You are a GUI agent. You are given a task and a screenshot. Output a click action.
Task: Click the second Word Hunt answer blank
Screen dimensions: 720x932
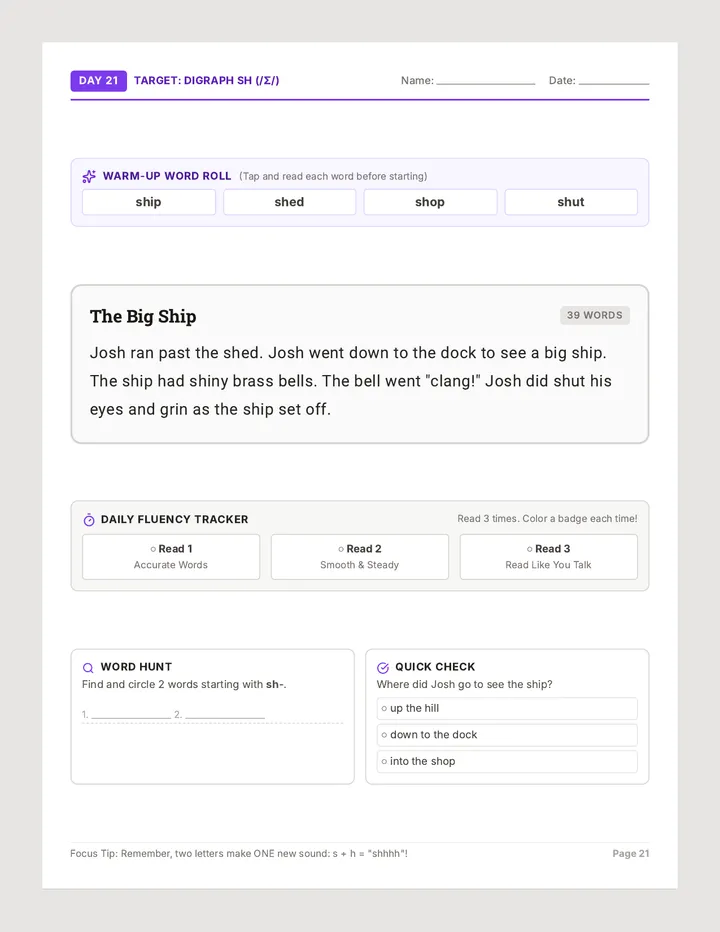[x=225, y=715]
